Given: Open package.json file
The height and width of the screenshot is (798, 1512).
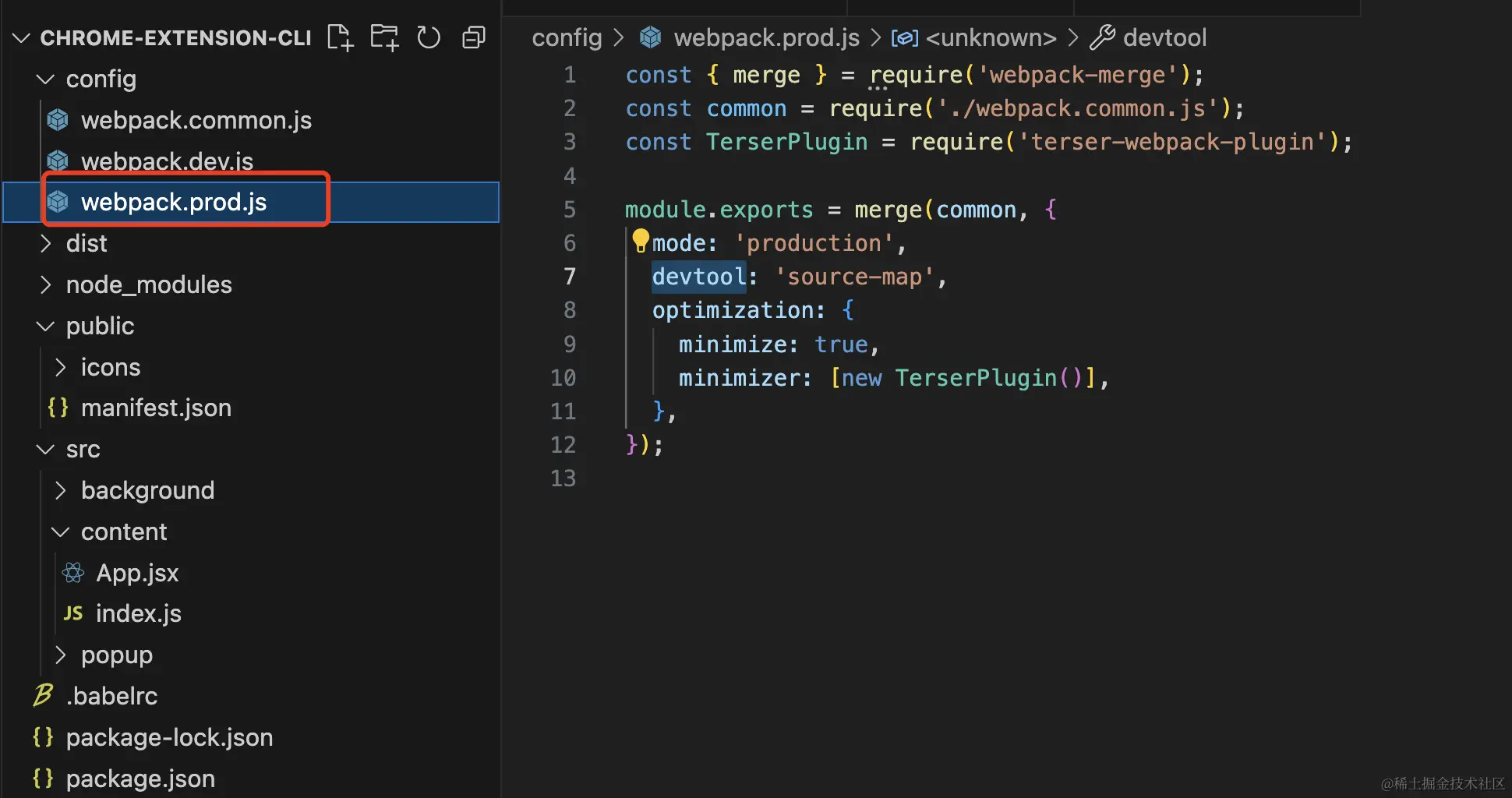Looking at the screenshot, I should click(140, 779).
